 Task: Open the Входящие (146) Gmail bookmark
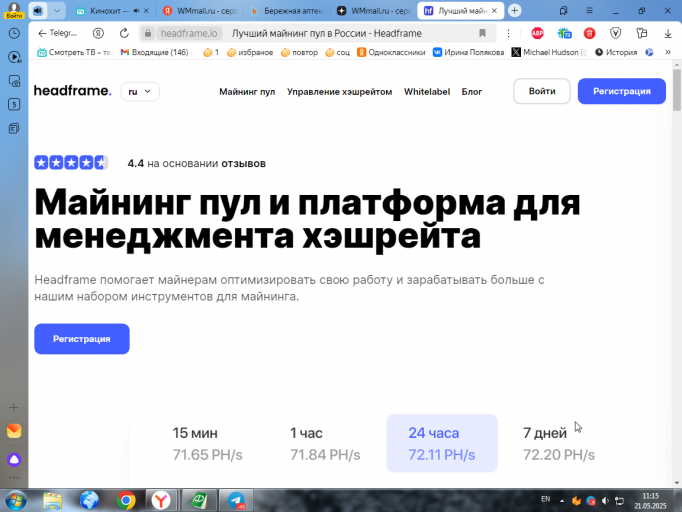pyautogui.click(x=155, y=52)
